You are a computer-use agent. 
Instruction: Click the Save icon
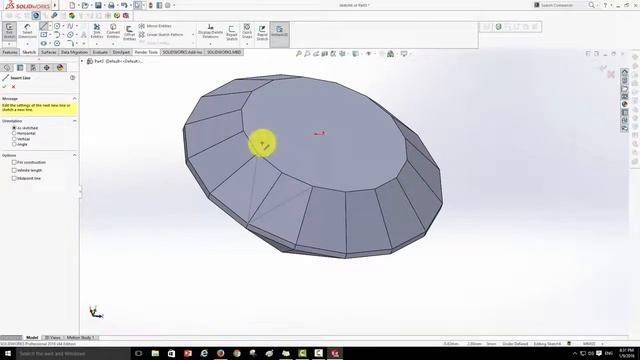pos(98,5)
